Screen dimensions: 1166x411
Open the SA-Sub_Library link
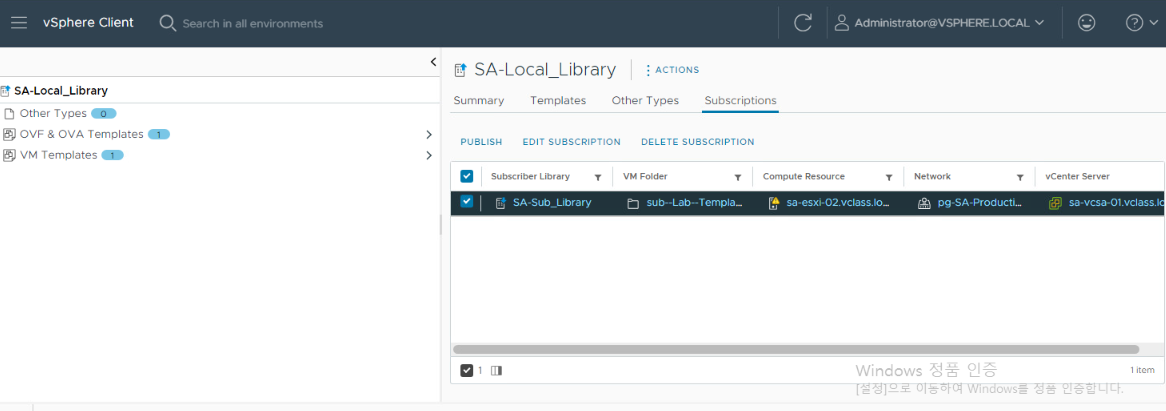coord(553,202)
